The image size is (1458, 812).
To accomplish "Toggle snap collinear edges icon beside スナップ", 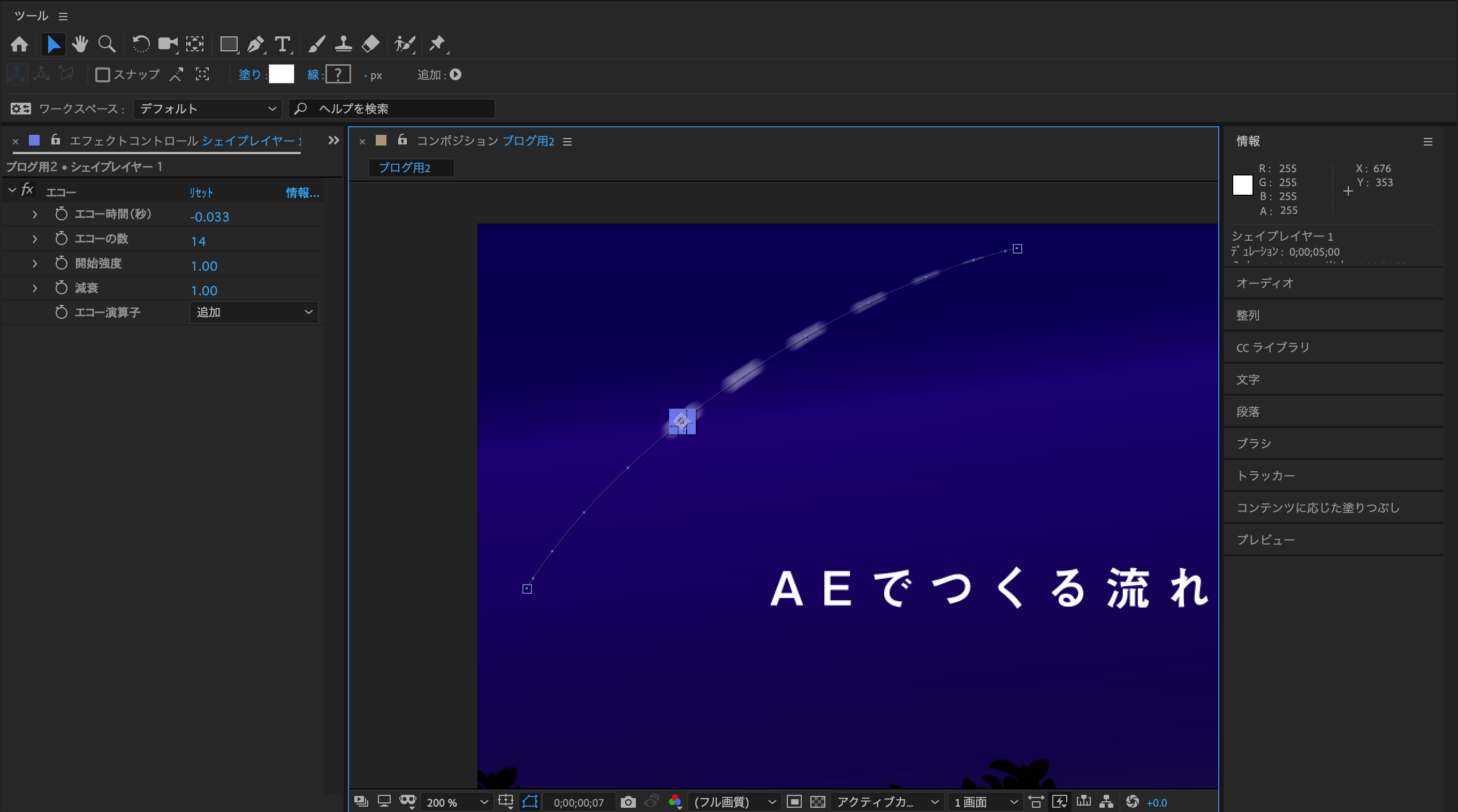I will pos(177,75).
